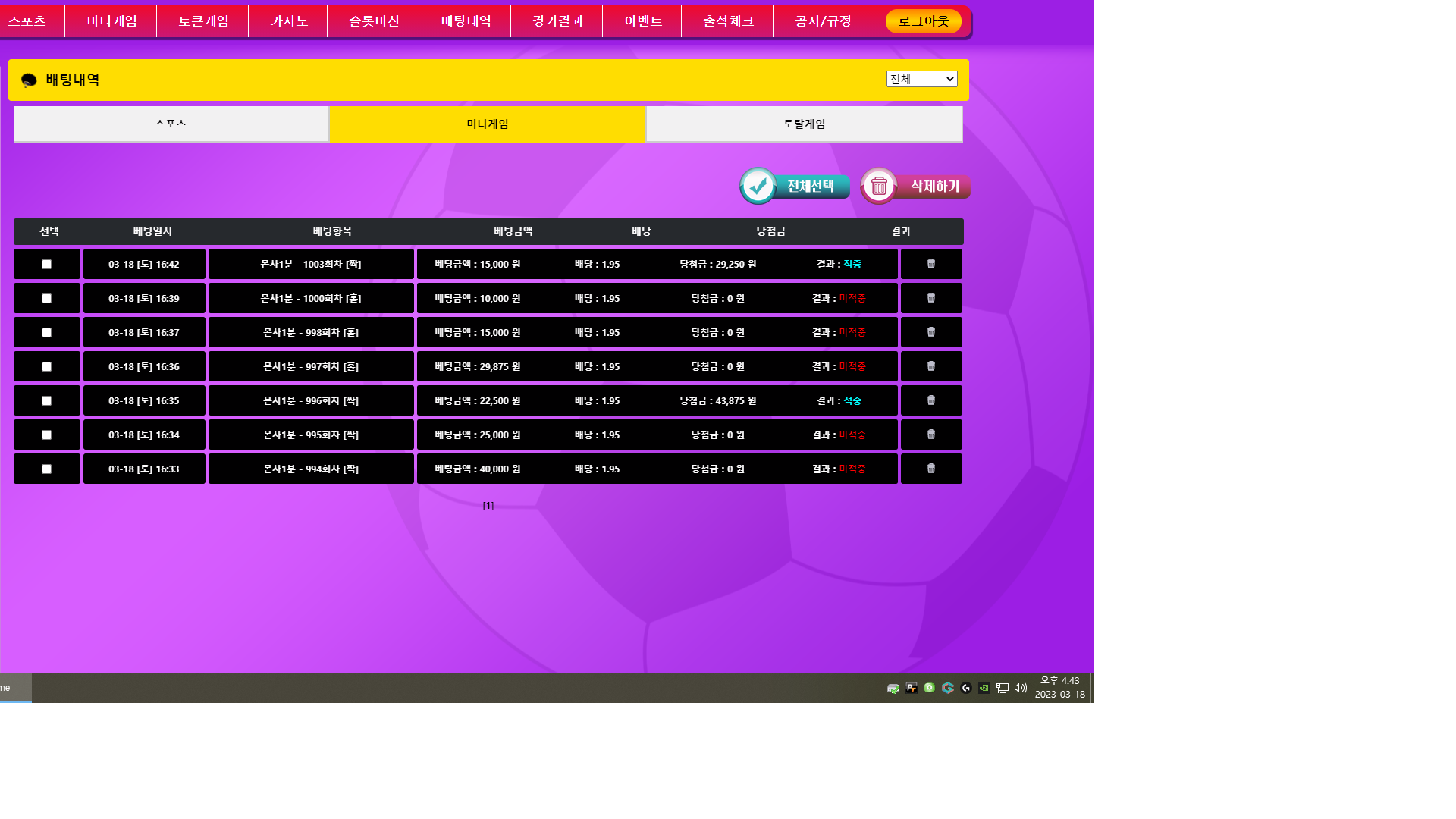Click trash icon for 1003회차 bet row
Screen dimensions: 1456x819
pyautogui.click(x=931, y=264)
